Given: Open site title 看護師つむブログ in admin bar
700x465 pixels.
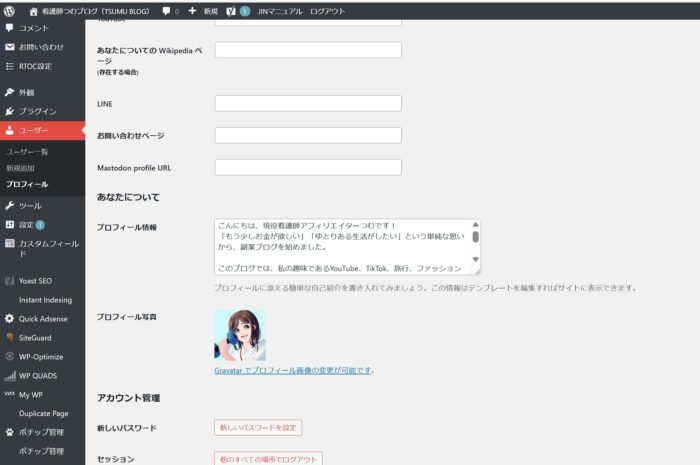Looking at the screenshot, I should (96, 12).
